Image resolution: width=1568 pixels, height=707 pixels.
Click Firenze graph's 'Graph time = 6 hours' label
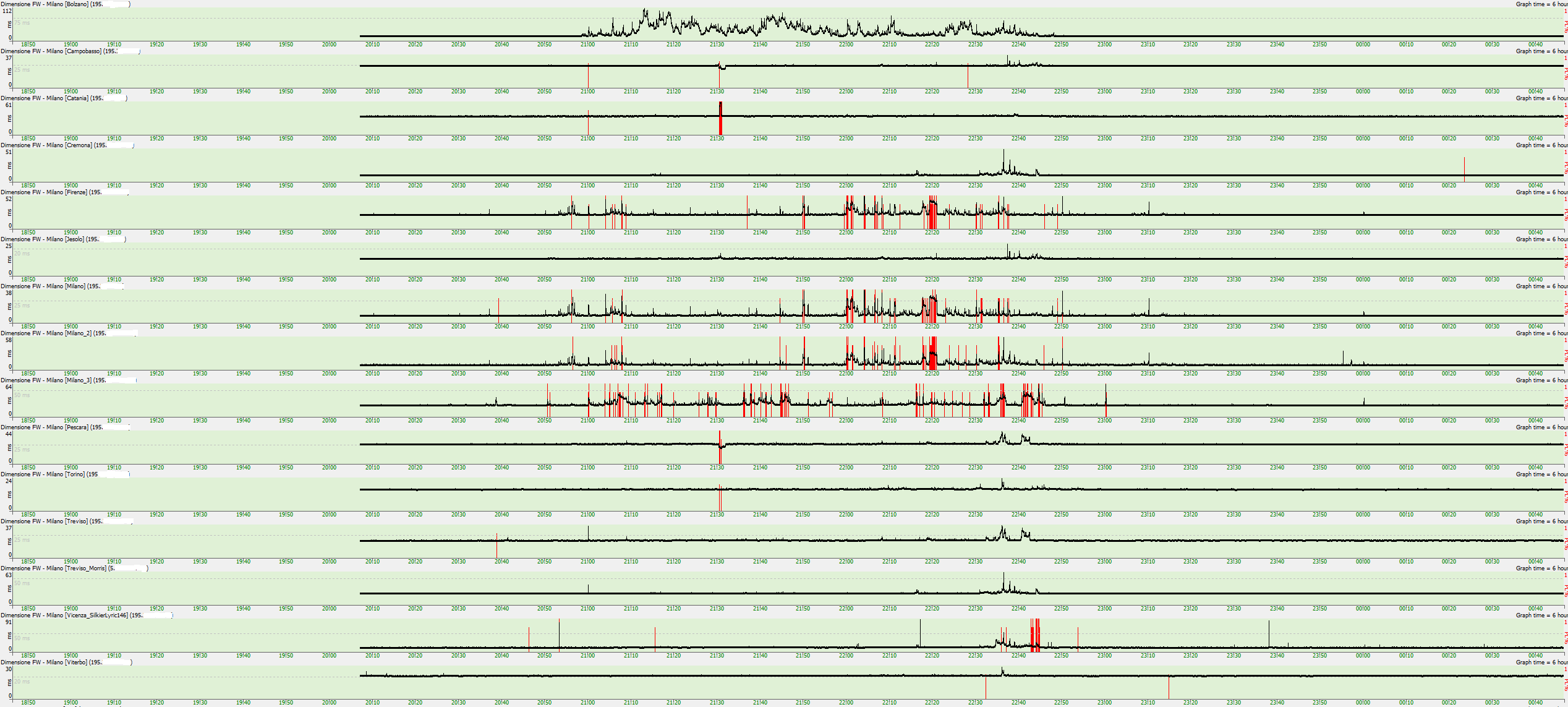(x=1541, y=192)
